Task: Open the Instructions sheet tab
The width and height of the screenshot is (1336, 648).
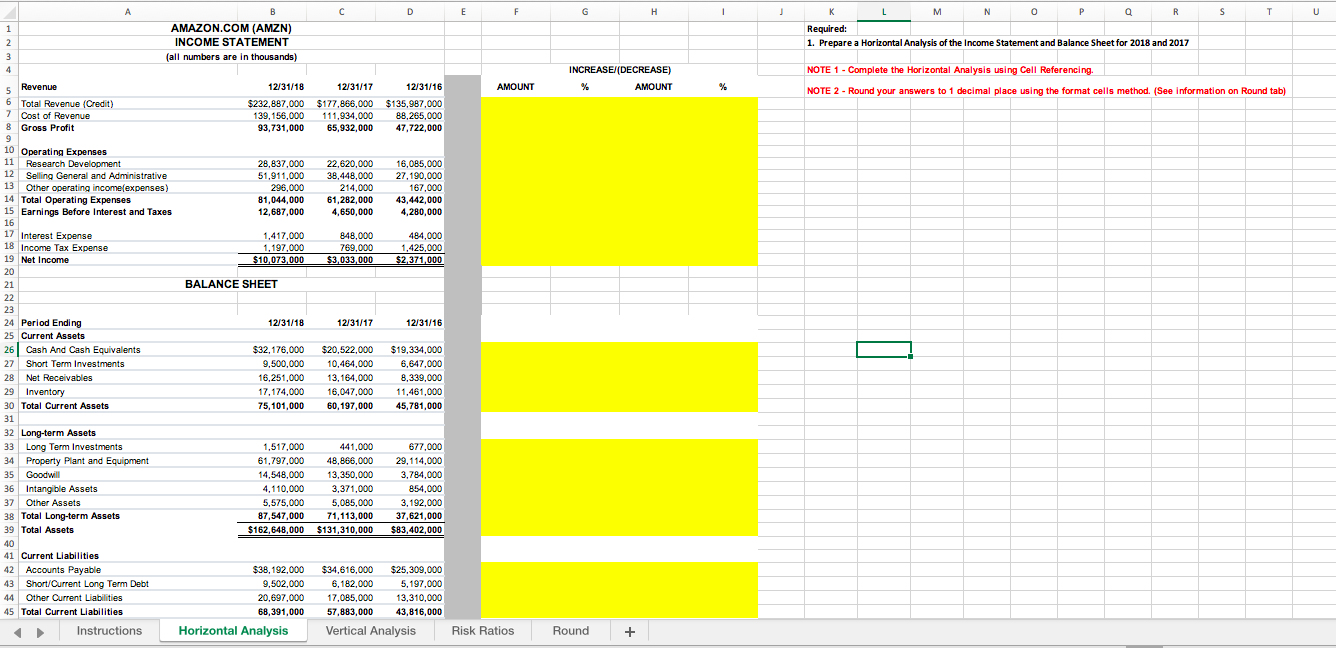Action: [x=109, y=630]
